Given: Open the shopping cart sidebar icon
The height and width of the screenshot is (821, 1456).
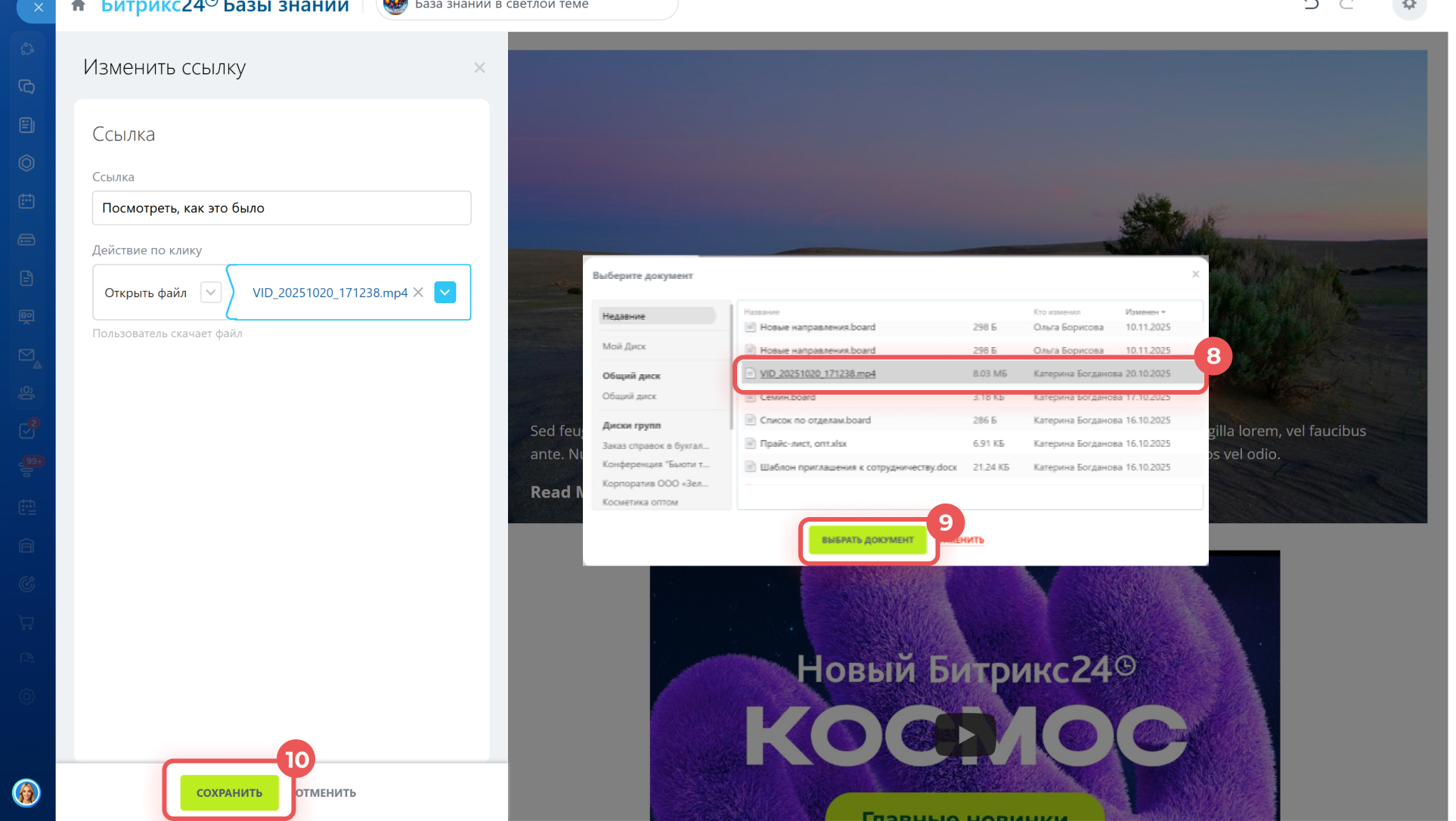Looking at the screenshot, I should [26, 623].
